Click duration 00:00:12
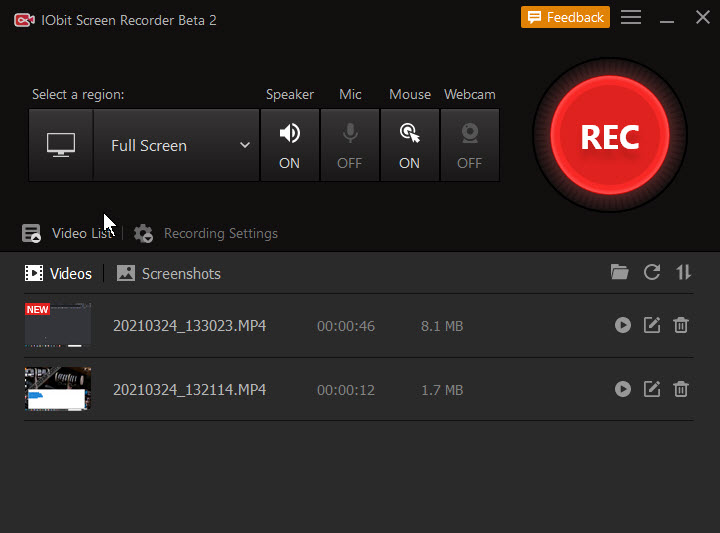Screen dimensions: 720x533 click(x=346, y=390)
